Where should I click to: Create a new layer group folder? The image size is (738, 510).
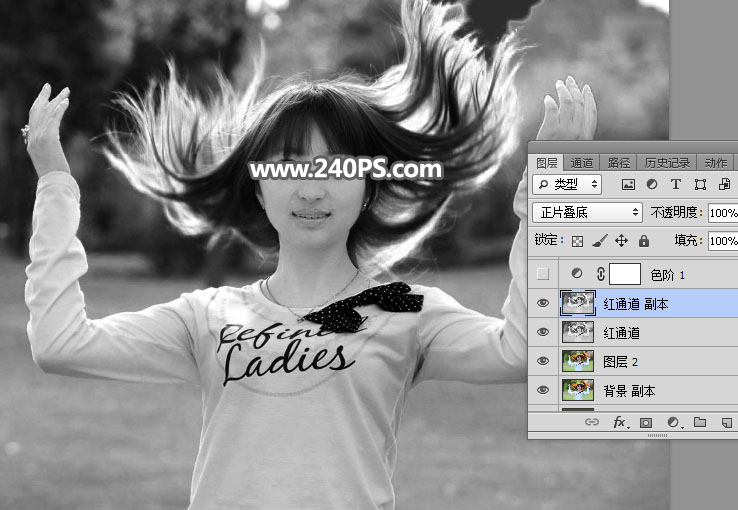(700, 422)
